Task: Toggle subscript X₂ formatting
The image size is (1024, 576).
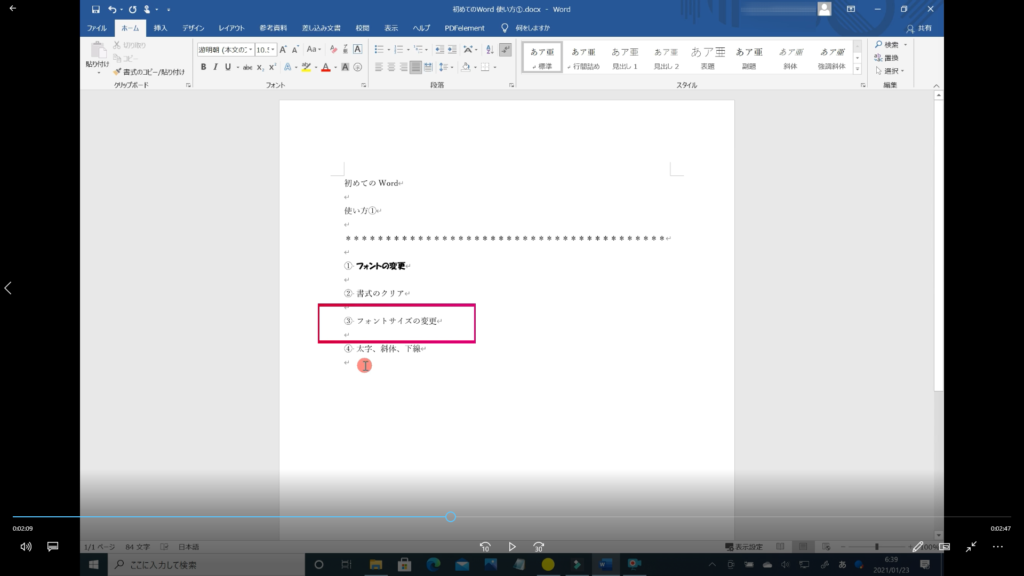Action: (260, 68)
